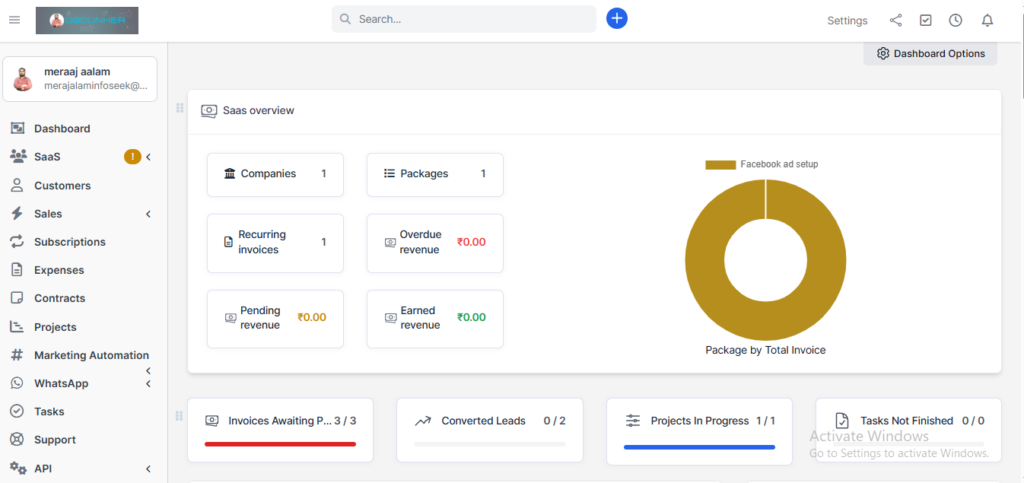The width and height of the screenshot is (1024, 483).
Task: Expand the SaaS sidebar submenu
Action: point(148,157)
